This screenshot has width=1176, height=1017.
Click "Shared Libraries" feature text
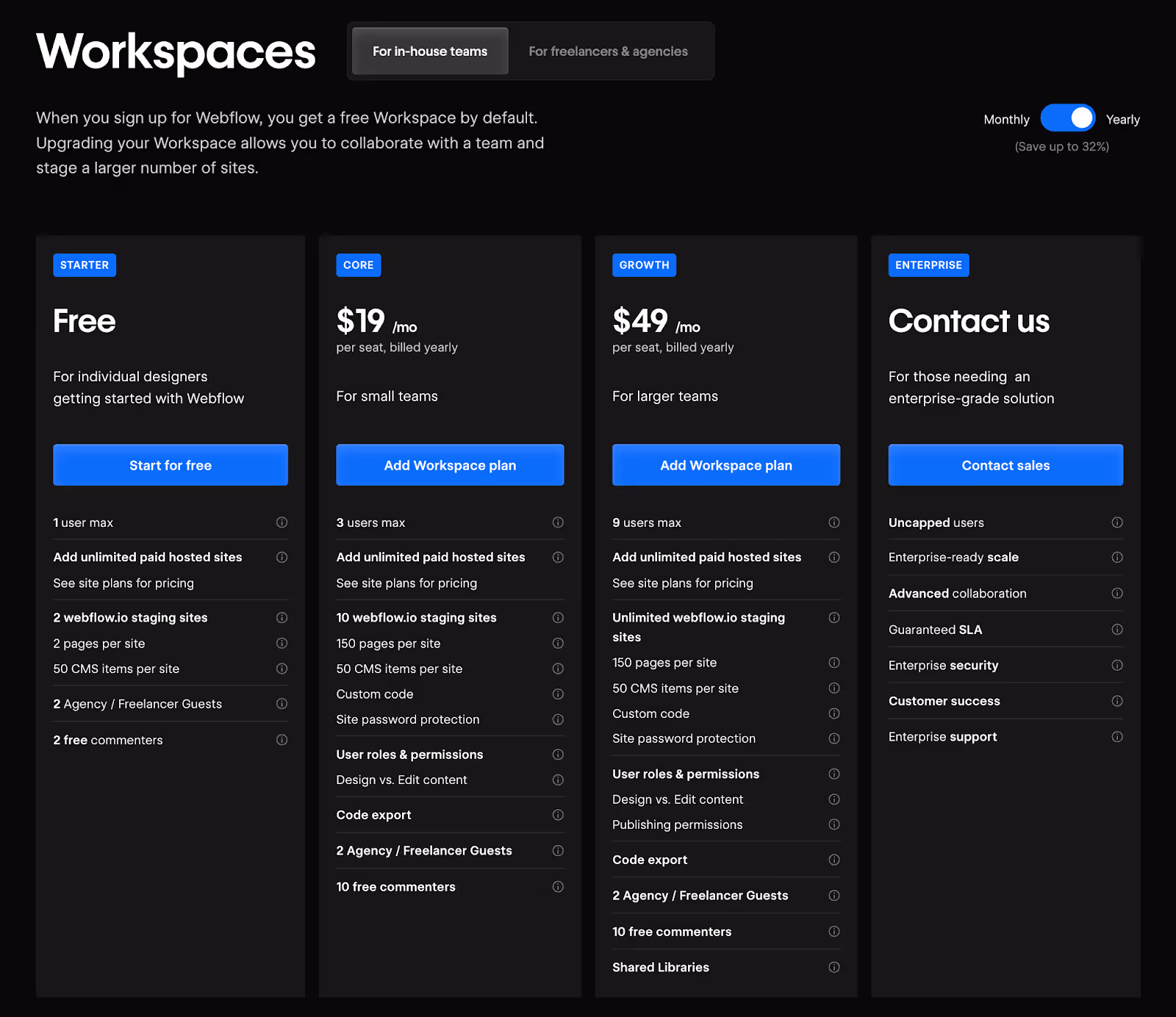(x=661, y=967)
